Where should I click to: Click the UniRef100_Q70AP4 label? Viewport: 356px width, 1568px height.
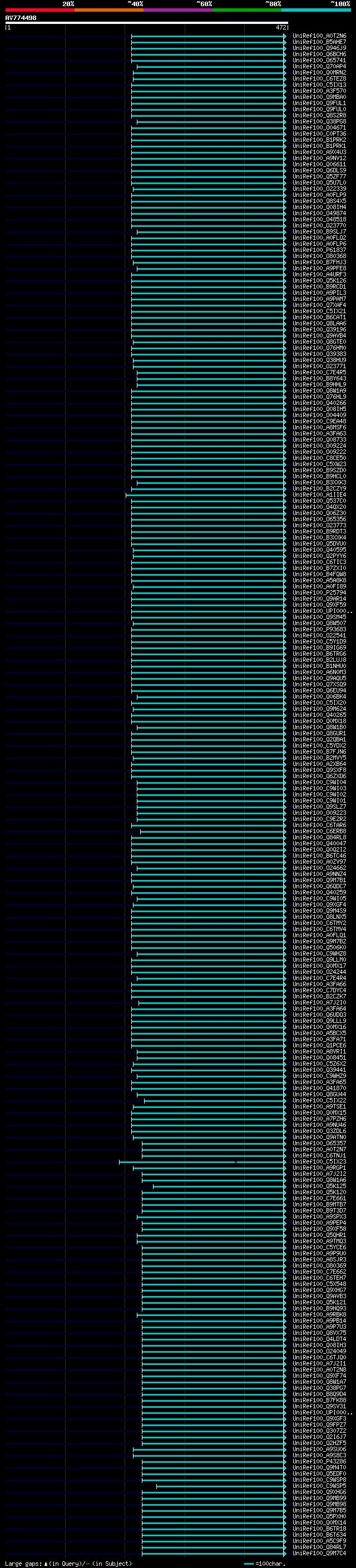319,67
